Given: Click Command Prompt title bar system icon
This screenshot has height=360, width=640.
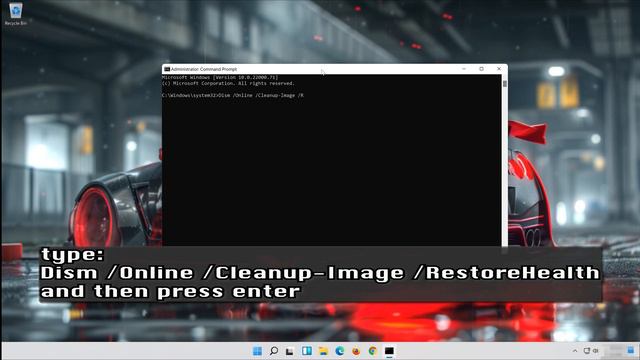Looking at the screenshot, I should click(x=167, y=69).
